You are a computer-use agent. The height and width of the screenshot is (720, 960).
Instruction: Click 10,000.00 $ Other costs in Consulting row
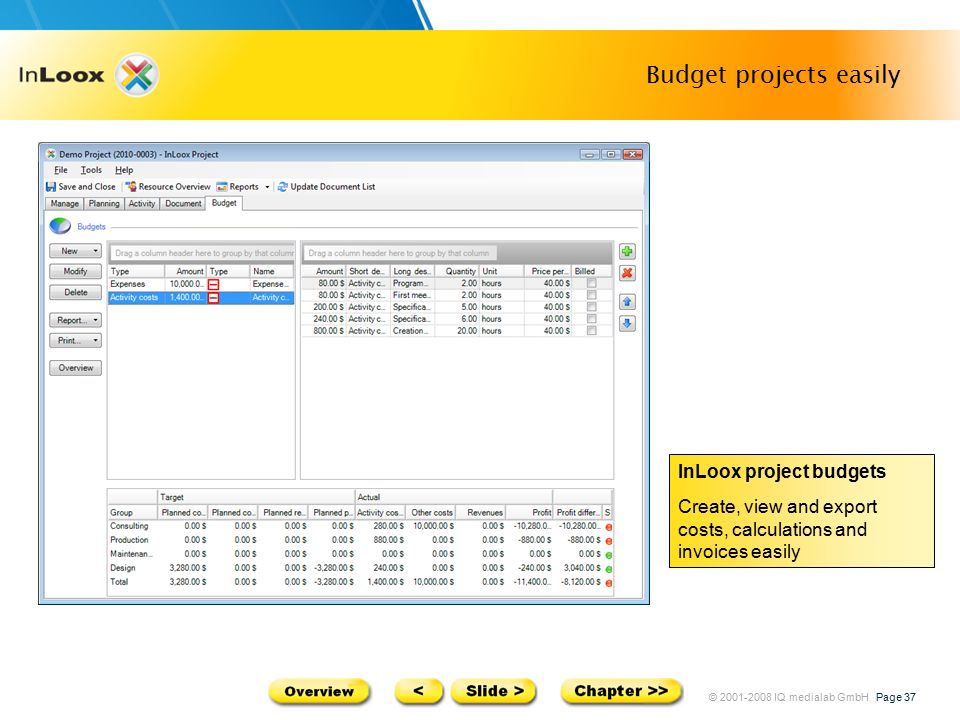(433, 527)
